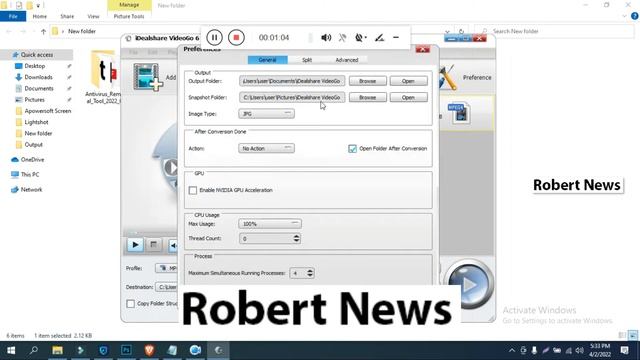Click the Search New folder box
This screenshot has width=640, height=360.
click(x=554, y=31)
